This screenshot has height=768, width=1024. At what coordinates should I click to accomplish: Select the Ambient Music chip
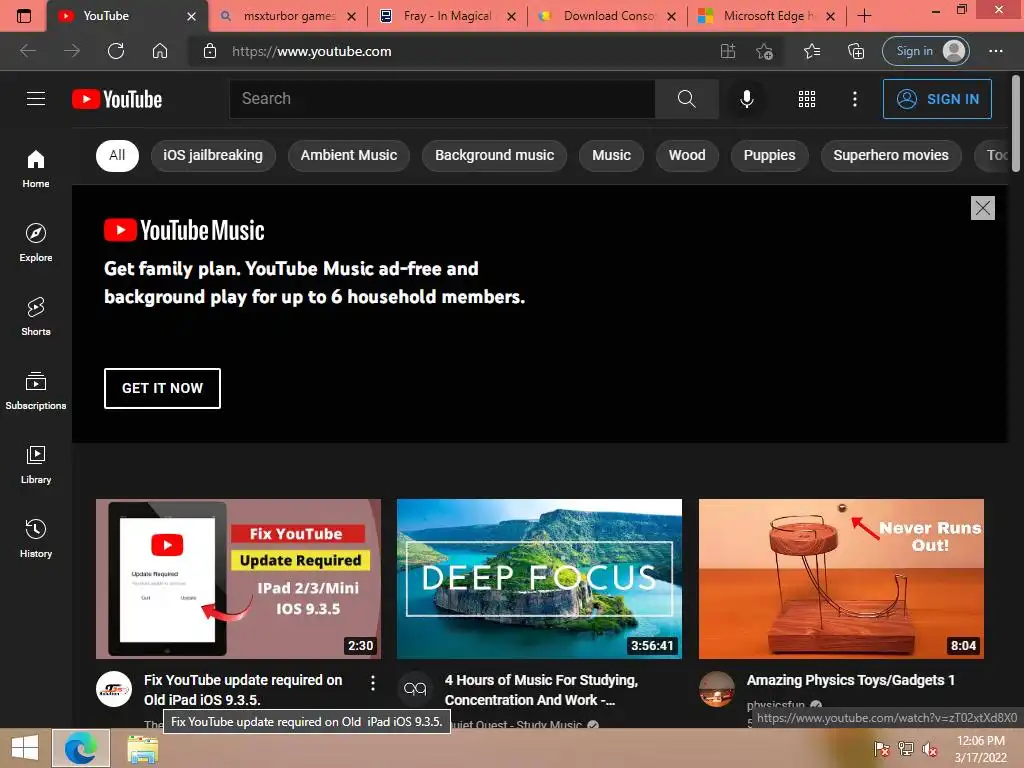pyautogui.click(x=349, y=155)
